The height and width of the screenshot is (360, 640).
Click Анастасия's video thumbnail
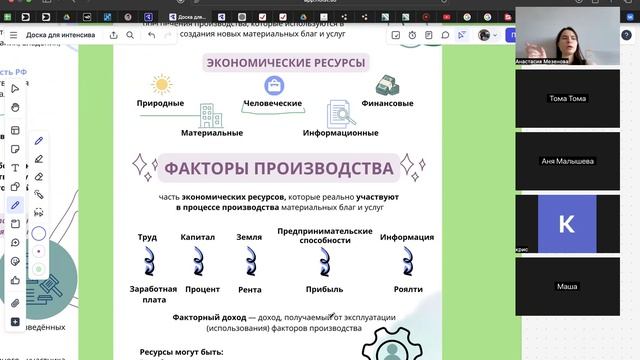pos(567,36)
